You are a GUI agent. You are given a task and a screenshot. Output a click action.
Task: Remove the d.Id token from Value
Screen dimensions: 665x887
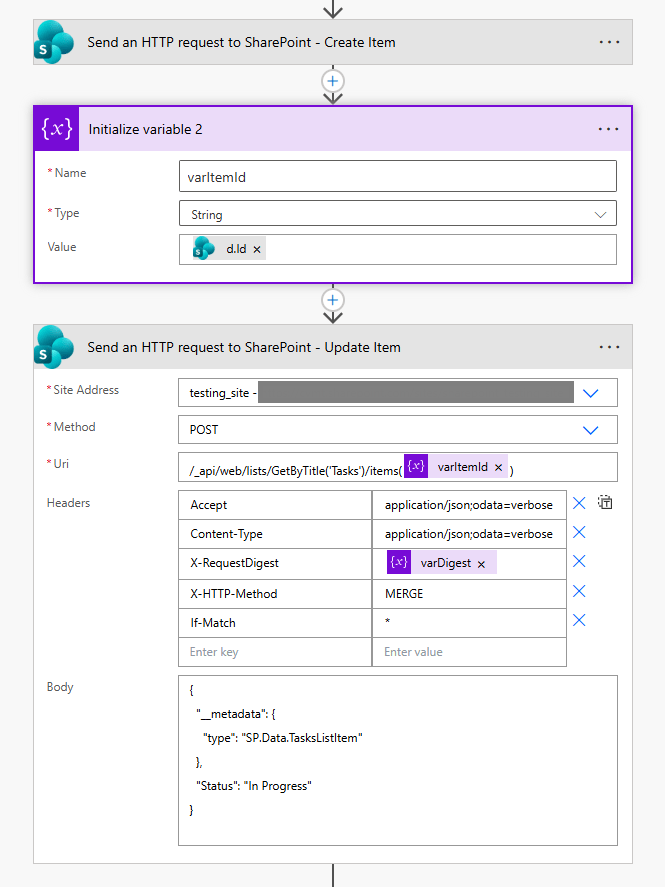(x=257, y=249)
